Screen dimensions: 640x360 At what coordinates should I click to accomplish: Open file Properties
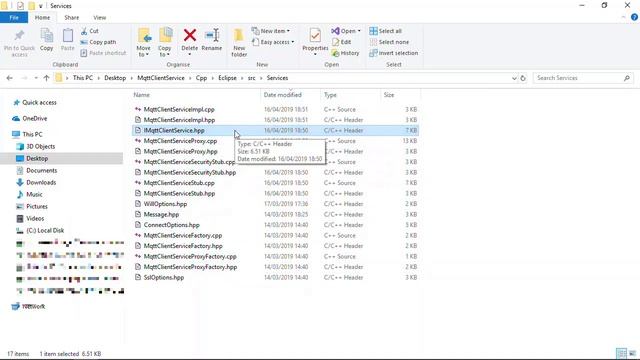(x=315, y=42)
